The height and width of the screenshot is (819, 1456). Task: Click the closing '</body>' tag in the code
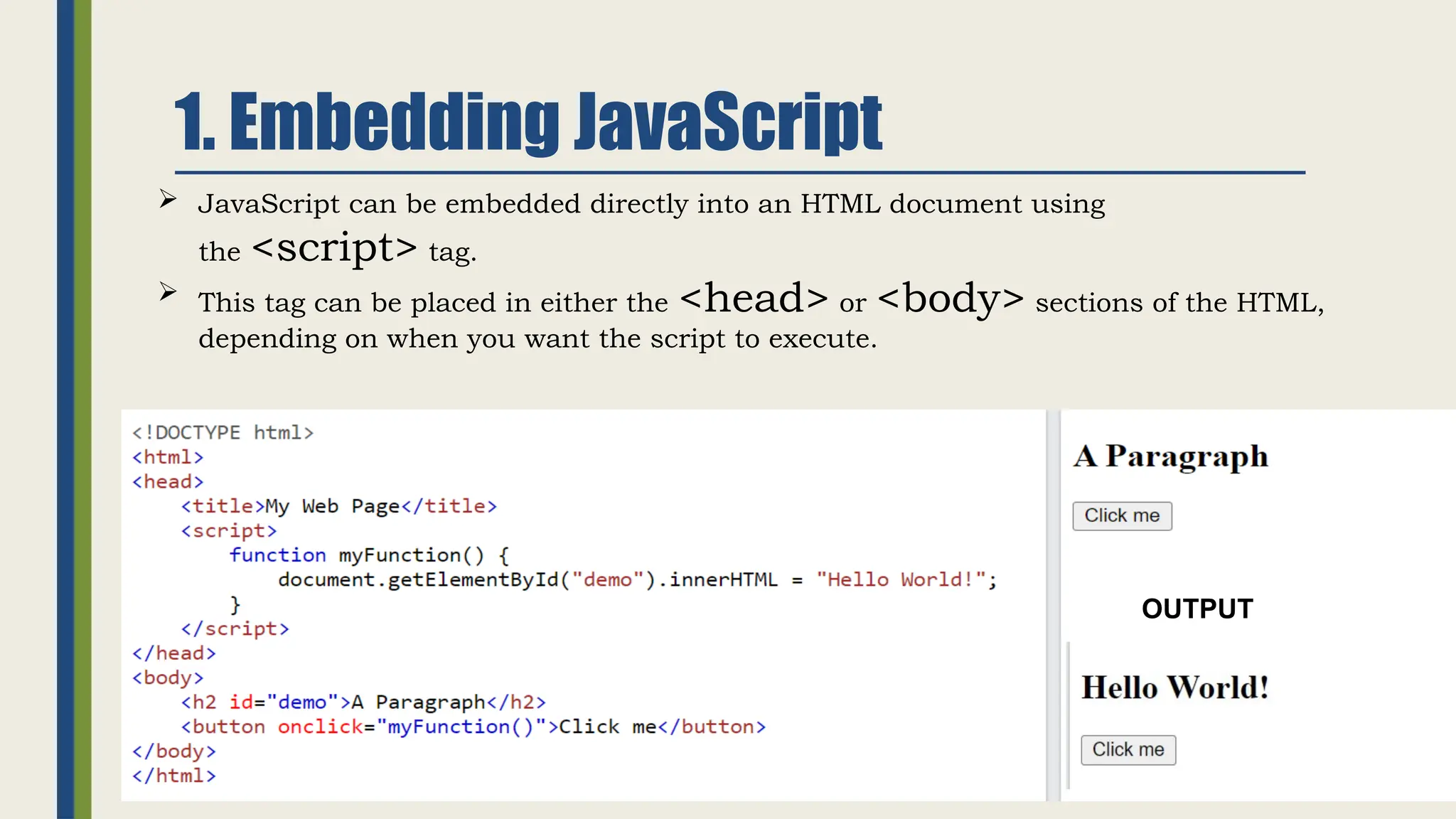173,751
